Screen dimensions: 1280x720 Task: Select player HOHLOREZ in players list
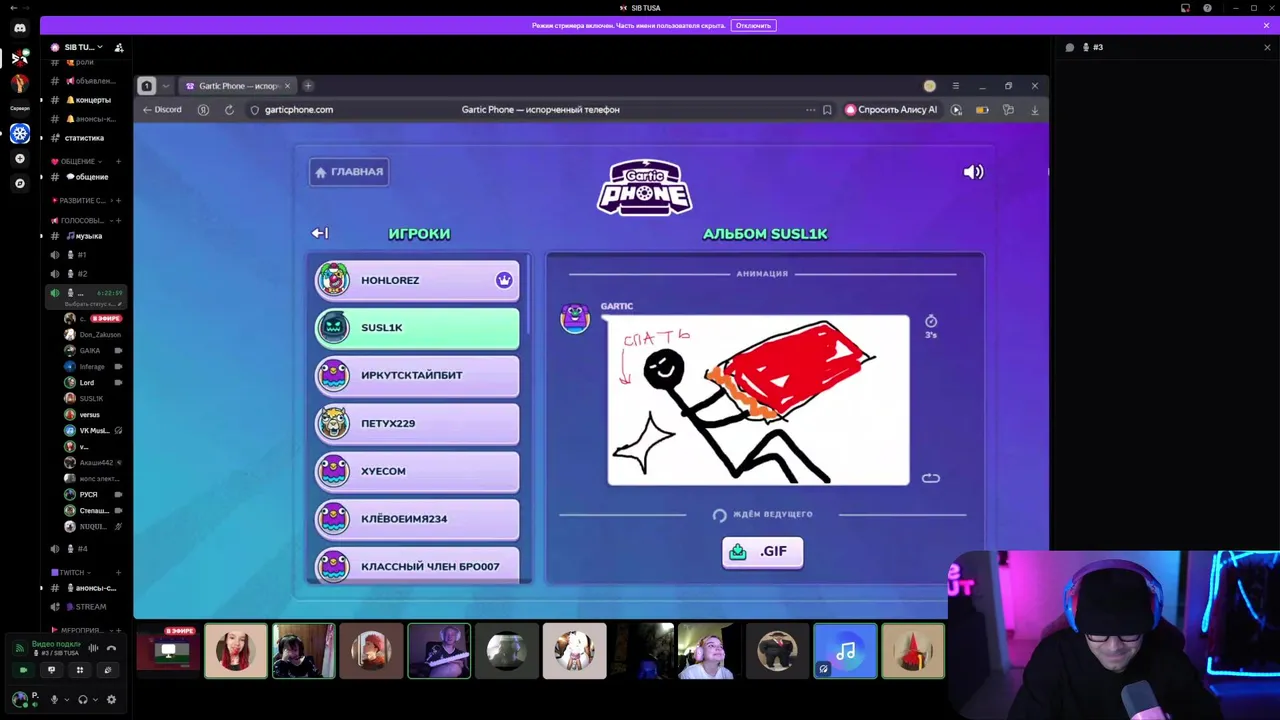coord(417,280)
